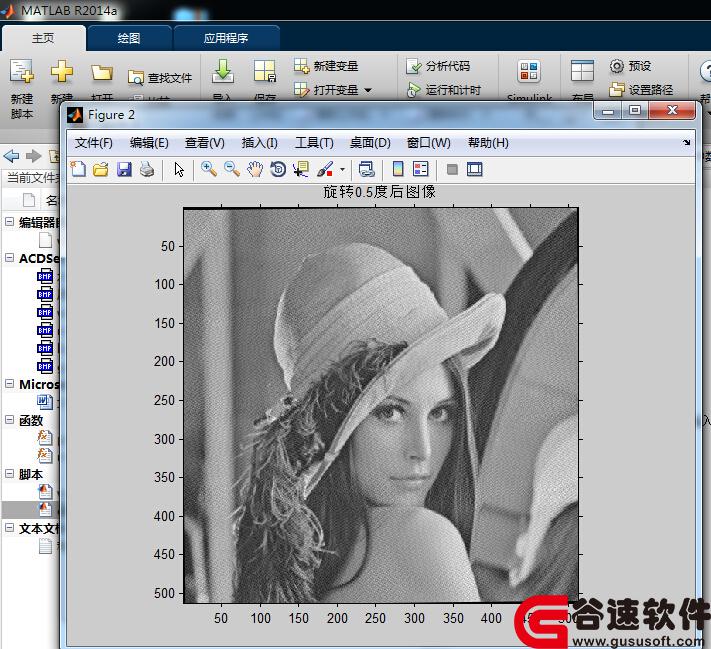
Task: Select the Rotate 3D tool
Action: pos(278,170)
